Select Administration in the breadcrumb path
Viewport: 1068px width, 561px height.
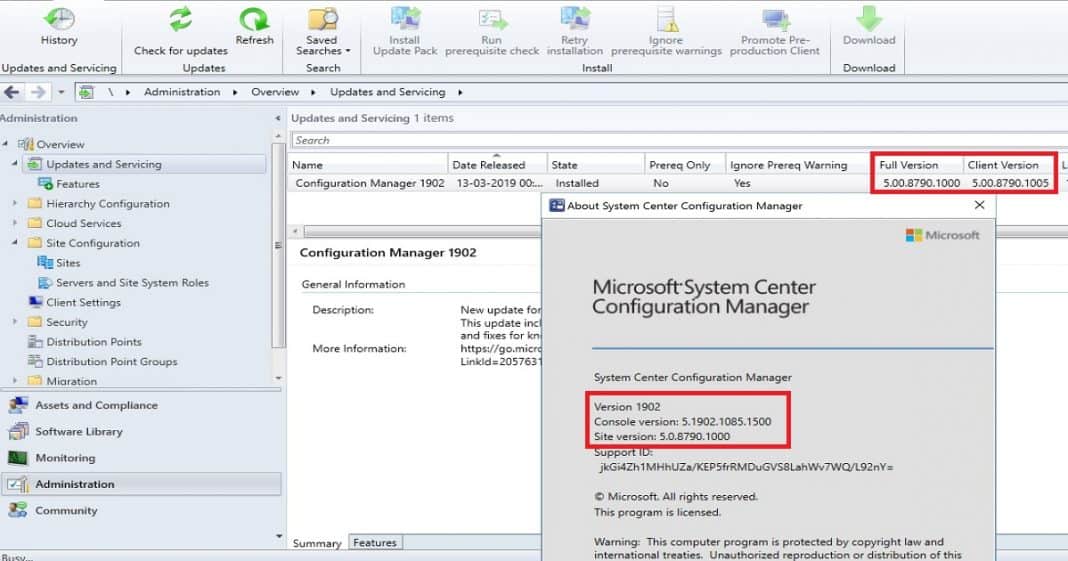pos(182,92)
